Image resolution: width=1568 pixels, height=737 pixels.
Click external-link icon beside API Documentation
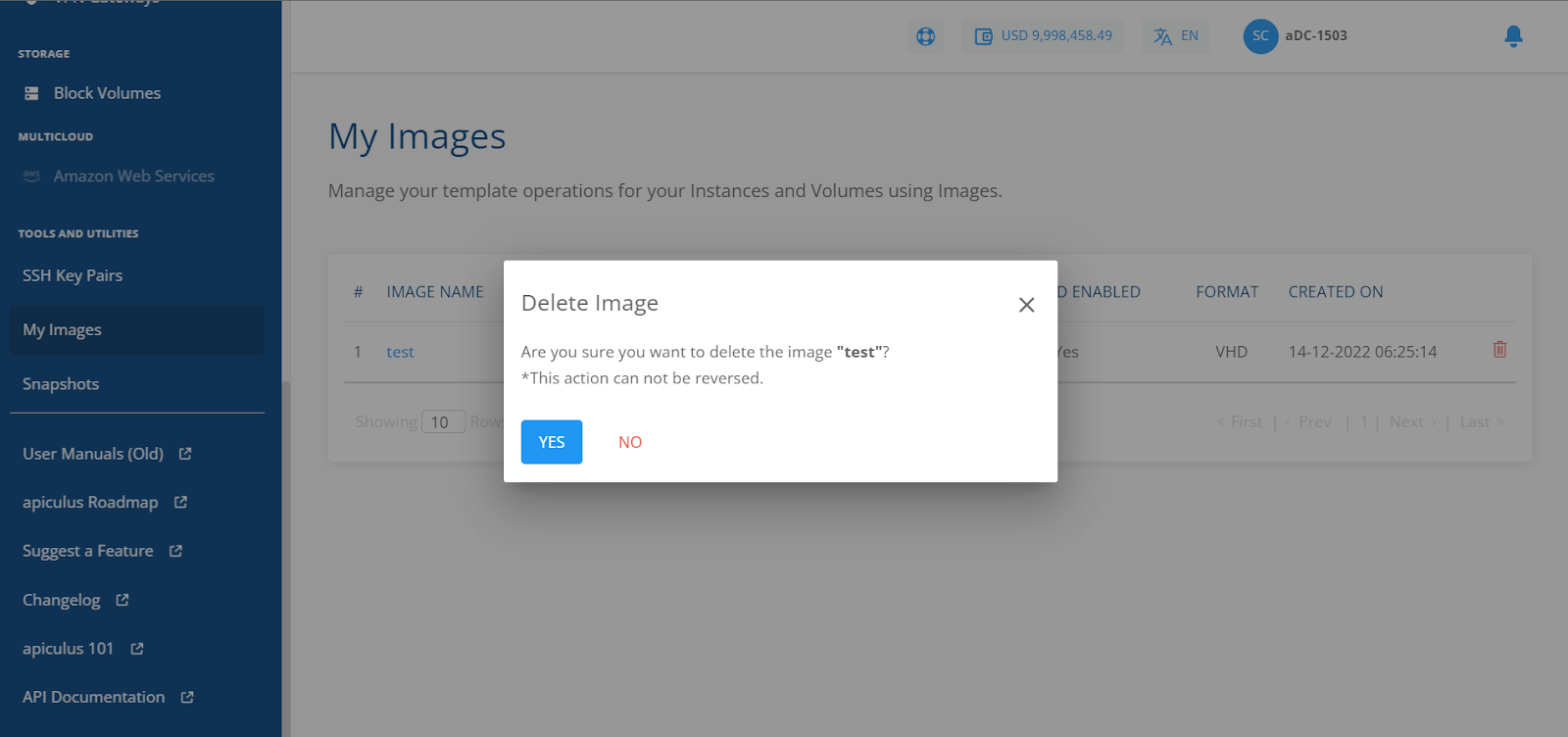[187, 697]
